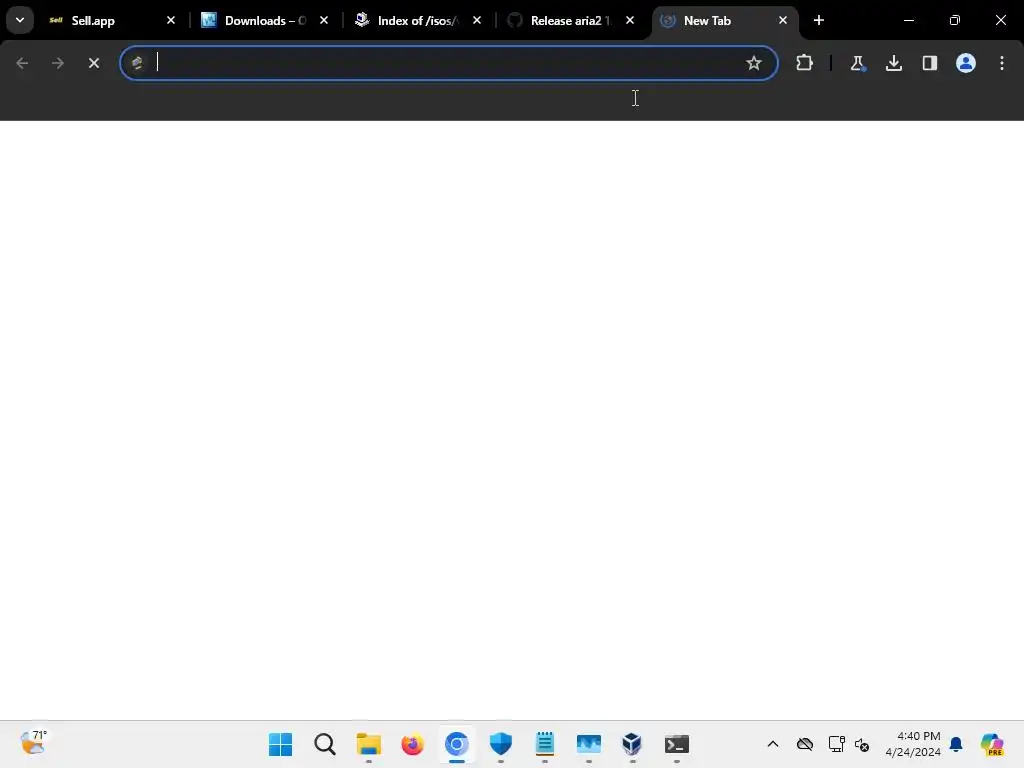Open the network status tray icon
Viewport: 1024px width, 768px height.
coord(837,744)
